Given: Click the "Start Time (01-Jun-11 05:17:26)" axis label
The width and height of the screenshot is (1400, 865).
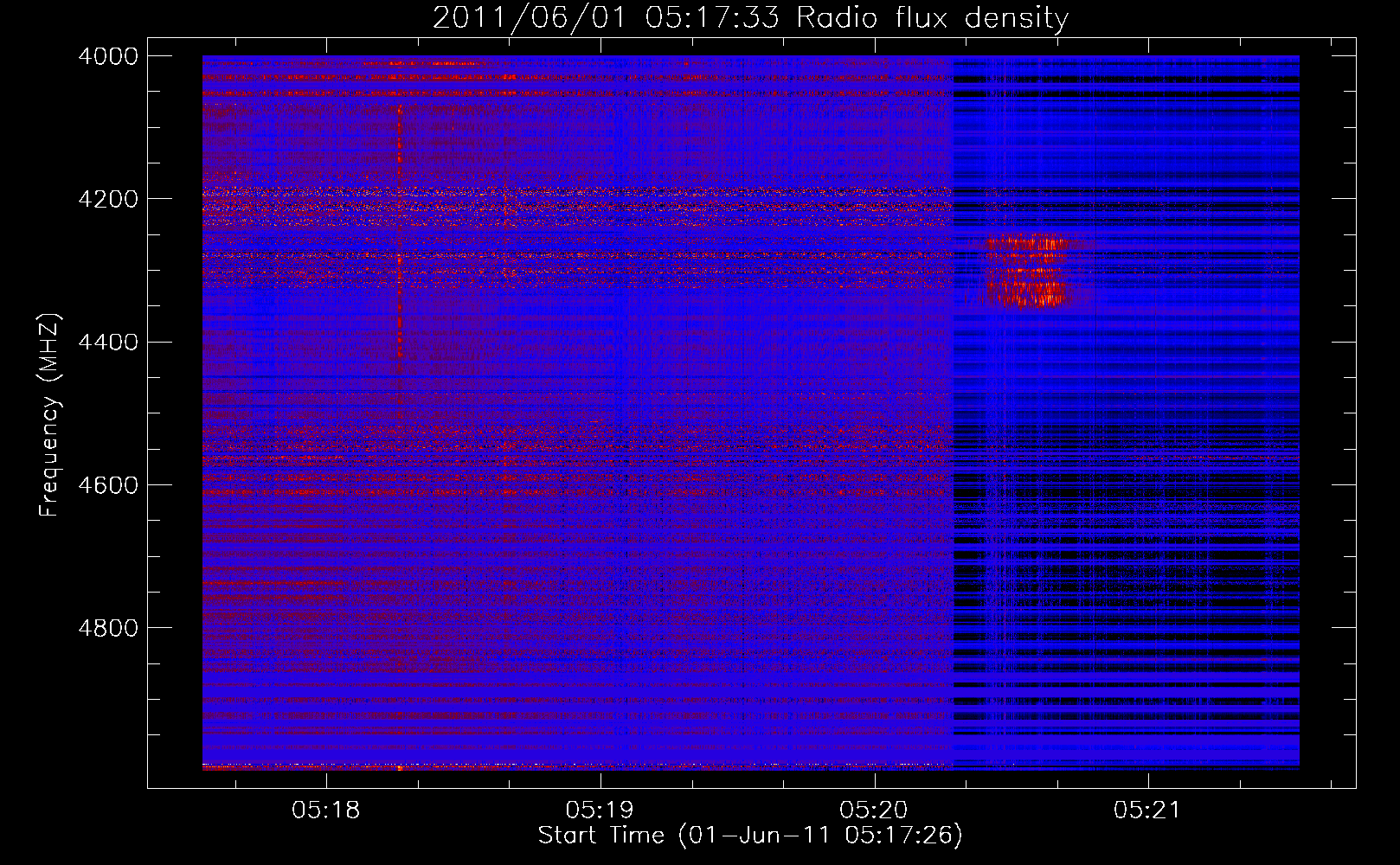Looking at the screenshot, I should (x=750, y=836).
